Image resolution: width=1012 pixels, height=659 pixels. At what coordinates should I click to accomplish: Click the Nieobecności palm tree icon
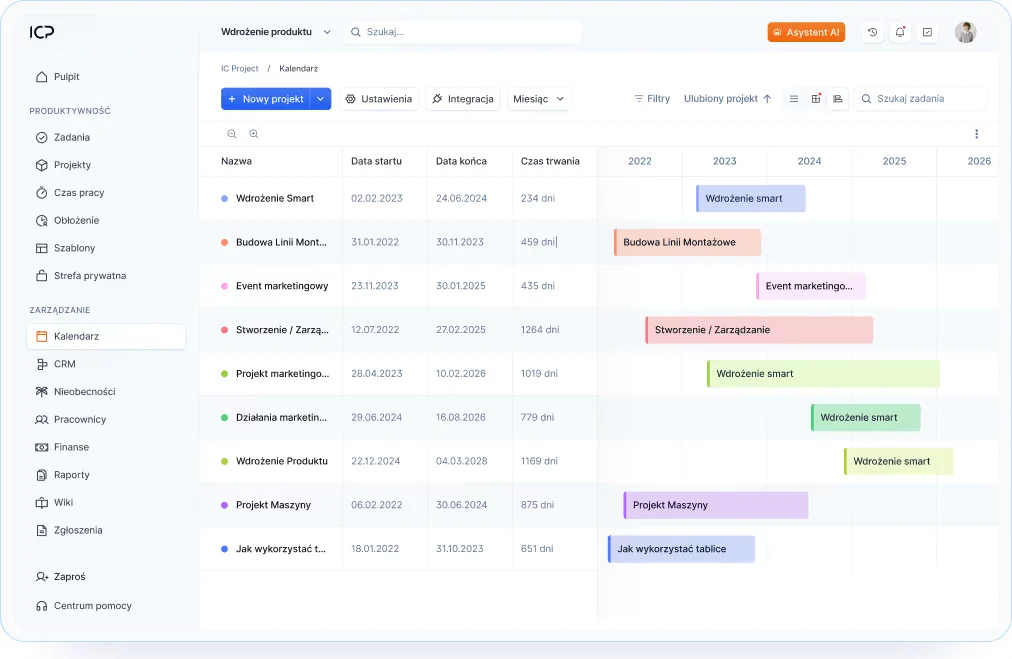(x=42, y=392)
